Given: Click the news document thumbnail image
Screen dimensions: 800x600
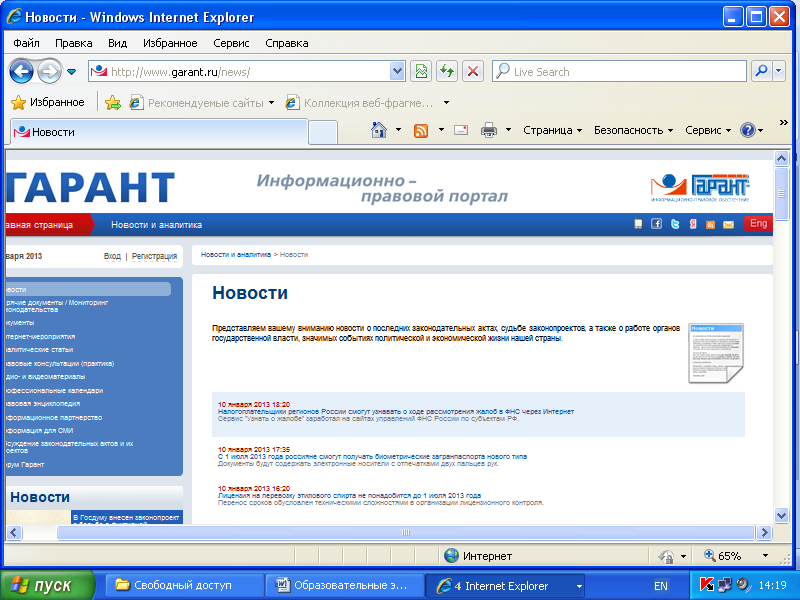Looking at the screenshot, I should pyautogui.click(x=716, y=353).
